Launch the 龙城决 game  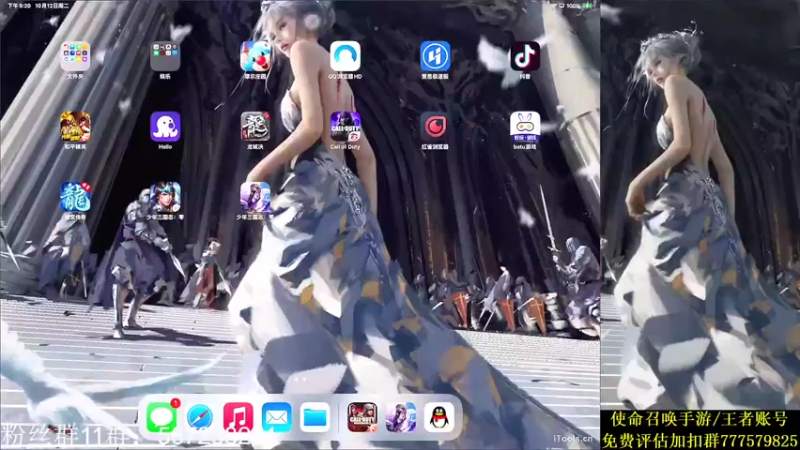(255, 127)
